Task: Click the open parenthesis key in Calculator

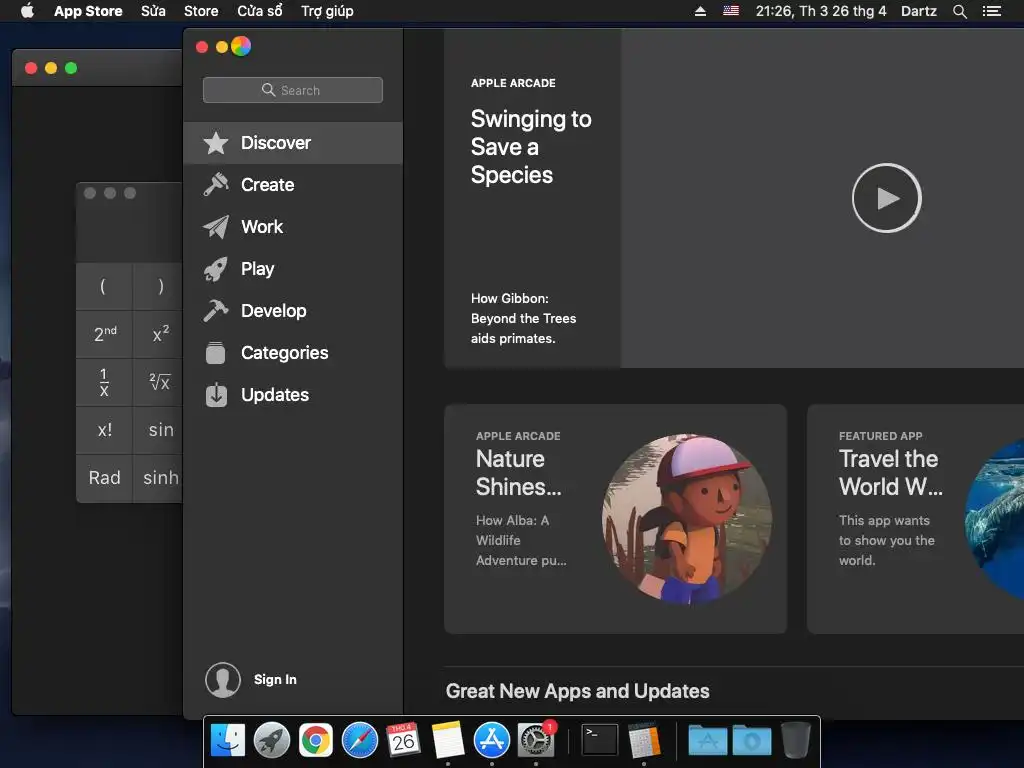Action: [104, 286]
